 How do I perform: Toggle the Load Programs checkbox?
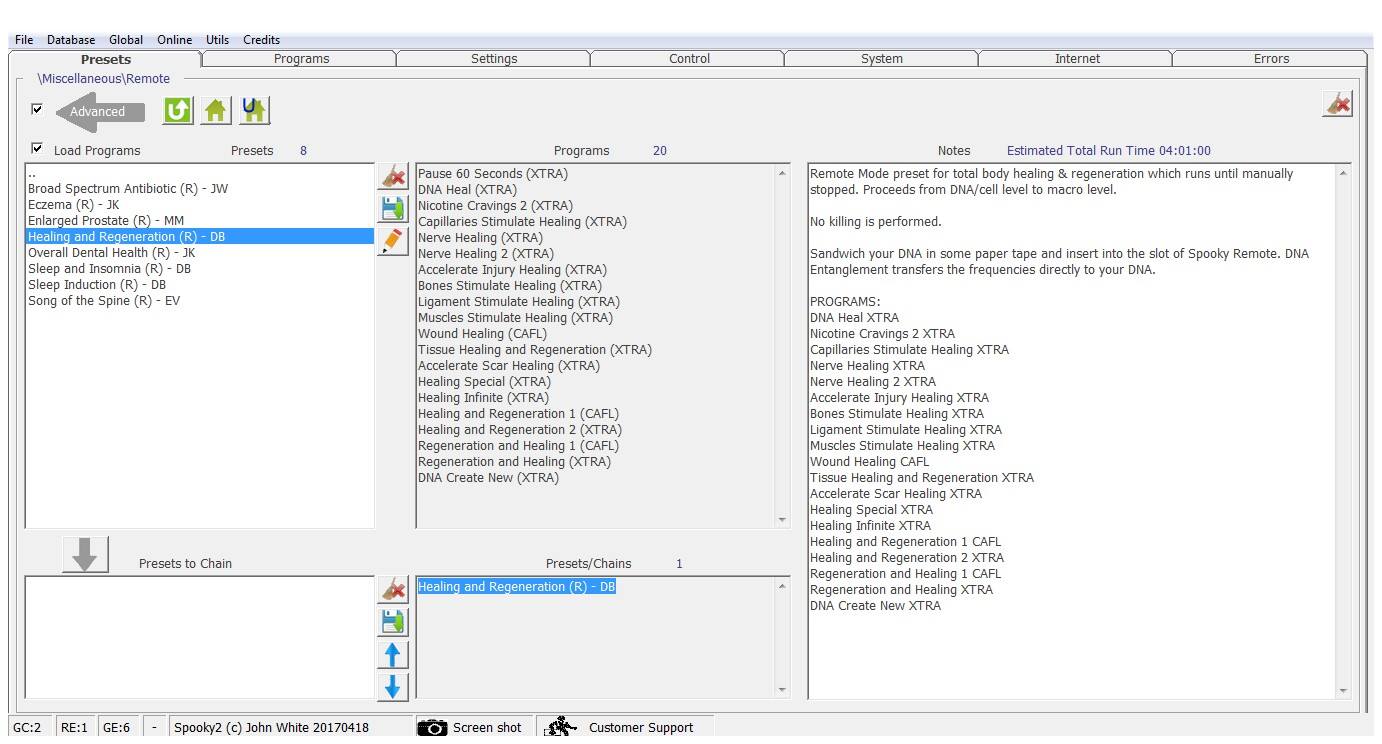click(x=38, y=149)
